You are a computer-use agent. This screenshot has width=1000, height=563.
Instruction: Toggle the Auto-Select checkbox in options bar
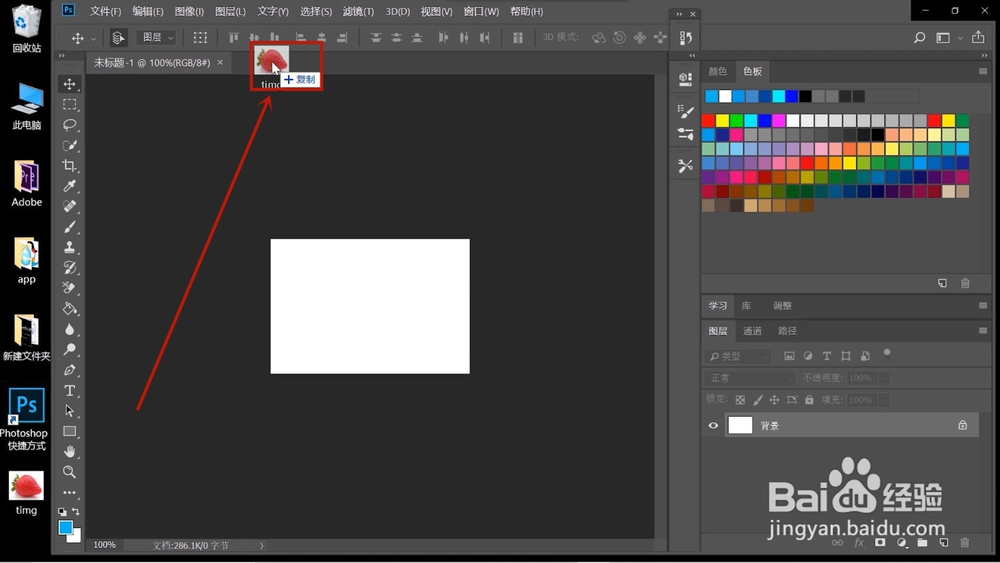pos(118,38)
